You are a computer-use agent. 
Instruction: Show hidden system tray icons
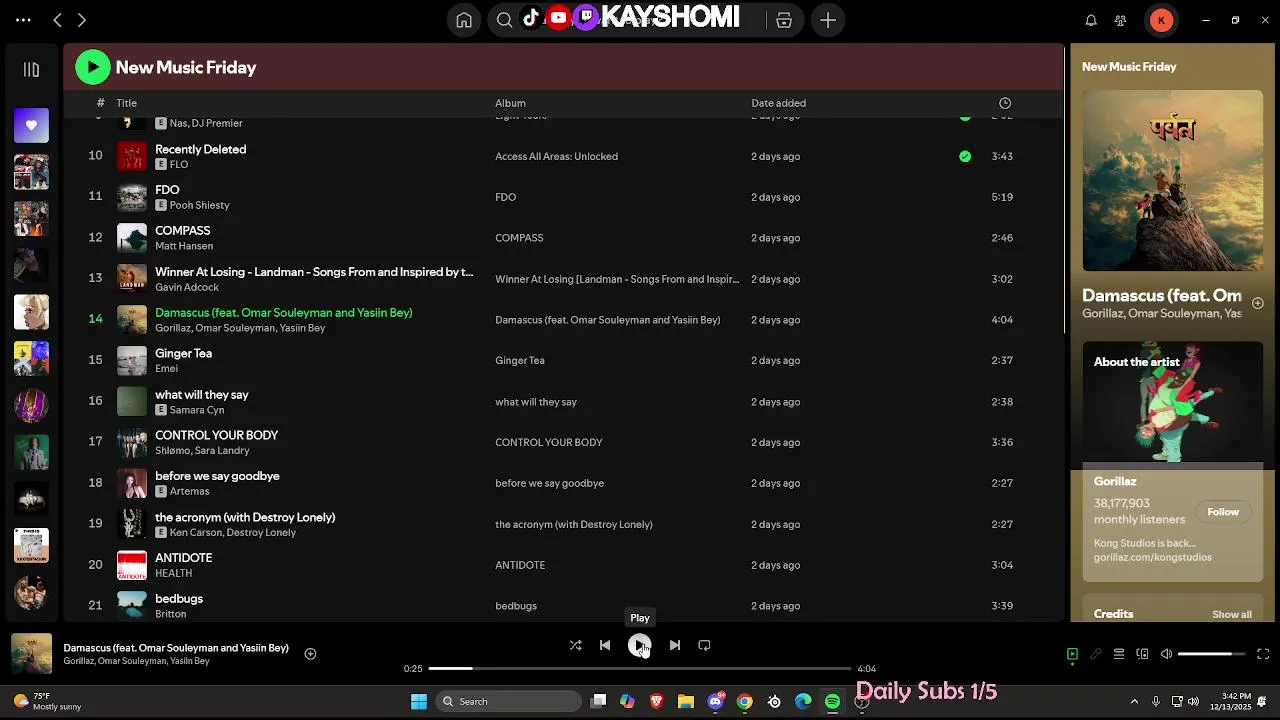(1134, 701)
